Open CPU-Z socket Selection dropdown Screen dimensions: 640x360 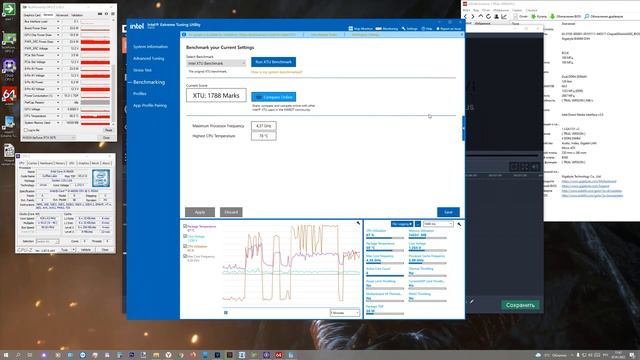point(47,241)
